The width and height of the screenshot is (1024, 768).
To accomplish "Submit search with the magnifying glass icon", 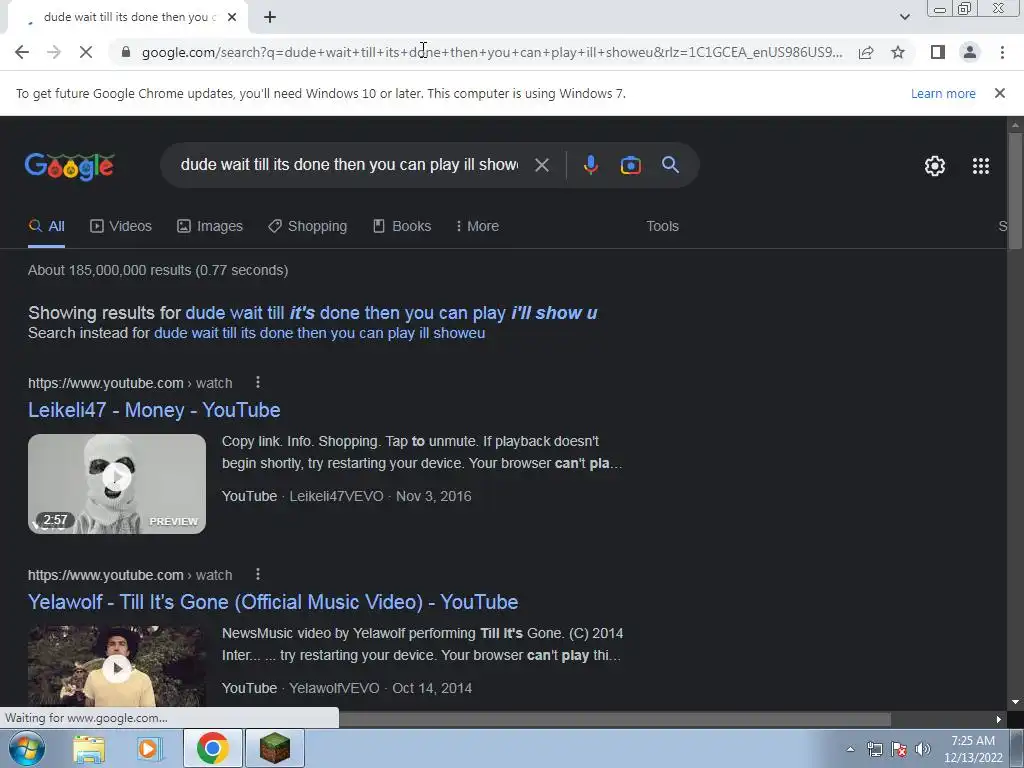I will [670, 165].
